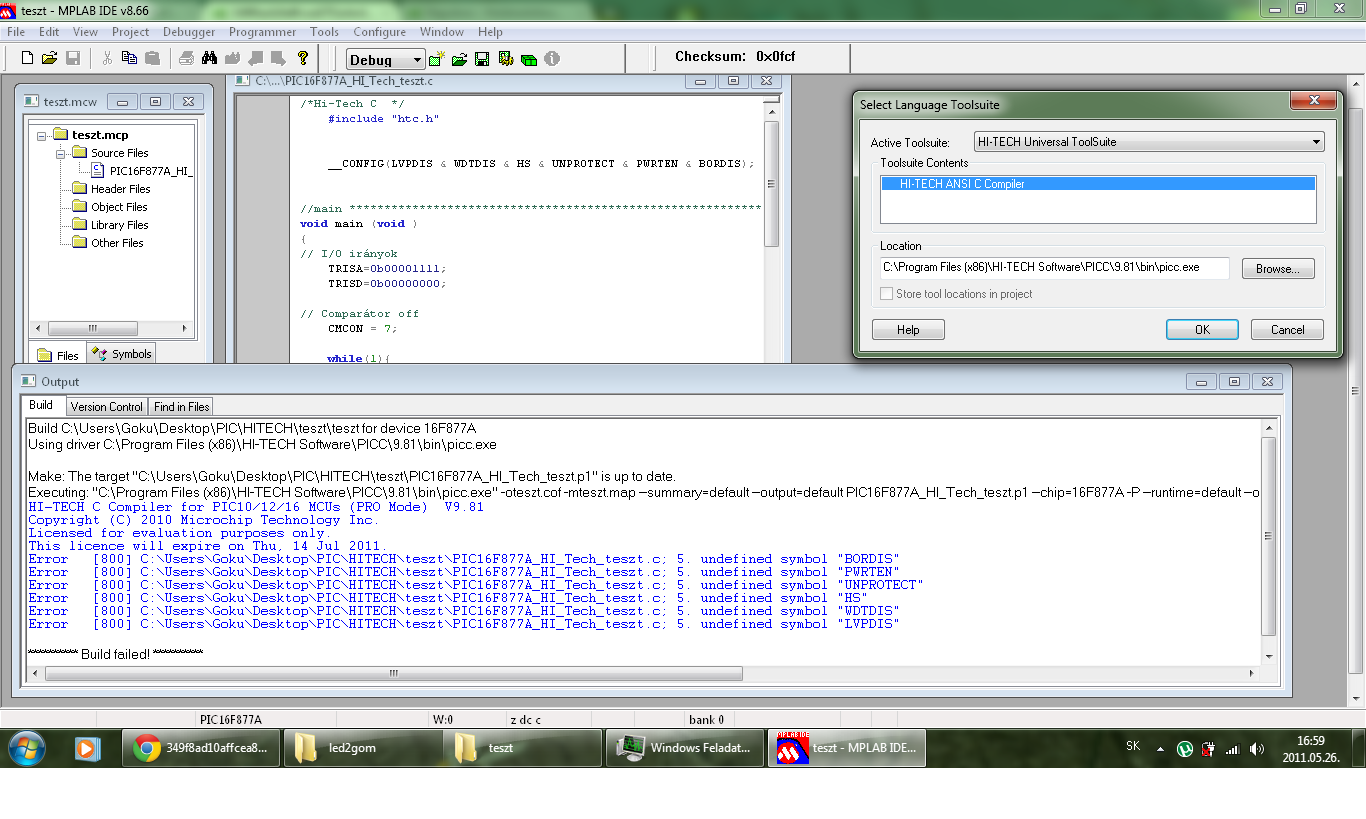Select the Object Files folder in tree
The width and height of the screenshot is (1366, 819).
pos(119,207)
